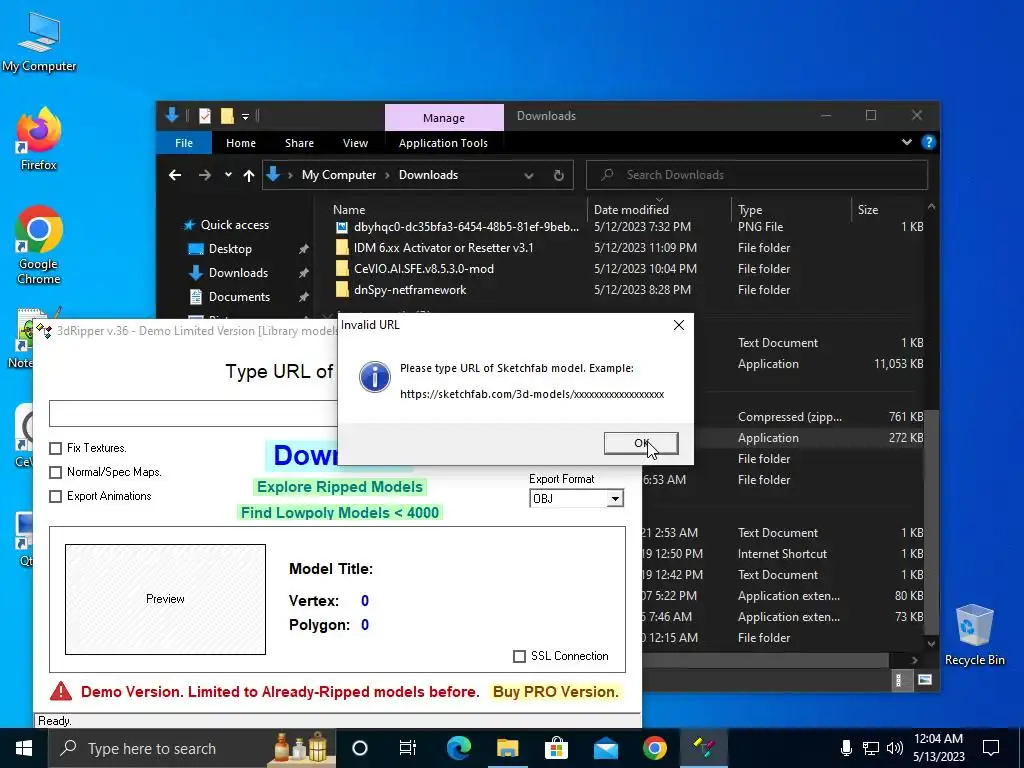Click the Sketchfab URL input field
Screen dimensions: 1024x768
[193, 413]
